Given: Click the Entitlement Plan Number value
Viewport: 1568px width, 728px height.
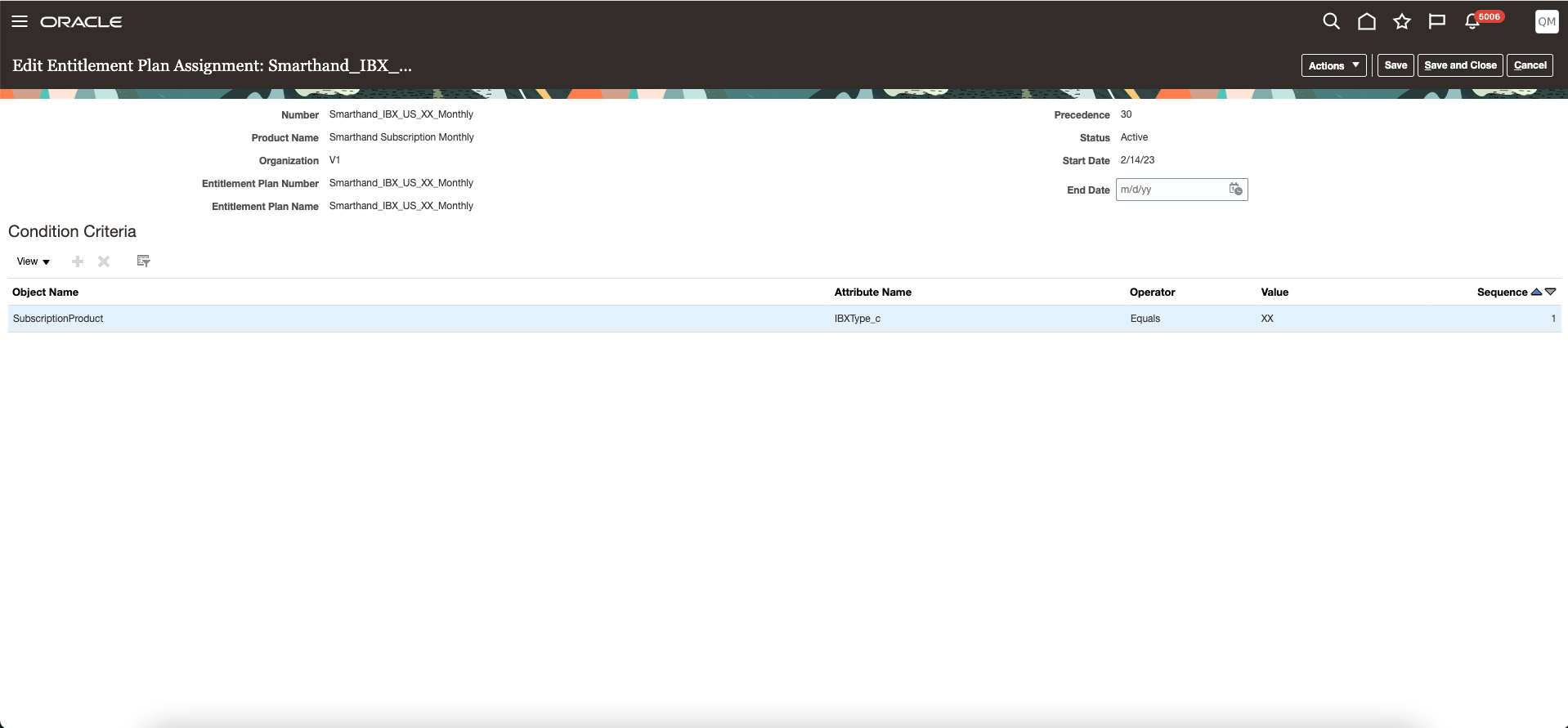Looking at the screenshot, I should point(401,183).
